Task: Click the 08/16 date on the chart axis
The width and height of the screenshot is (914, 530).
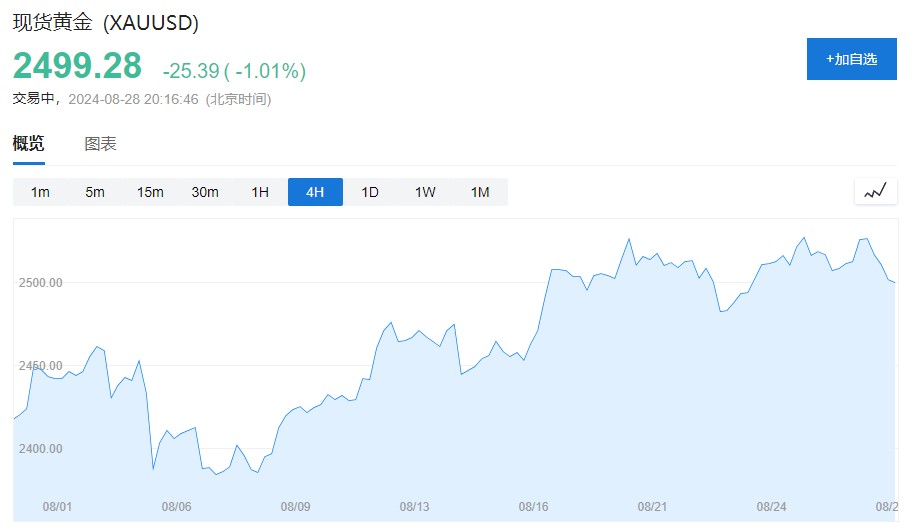Action: pyautogui.click(x=534, y=507)
